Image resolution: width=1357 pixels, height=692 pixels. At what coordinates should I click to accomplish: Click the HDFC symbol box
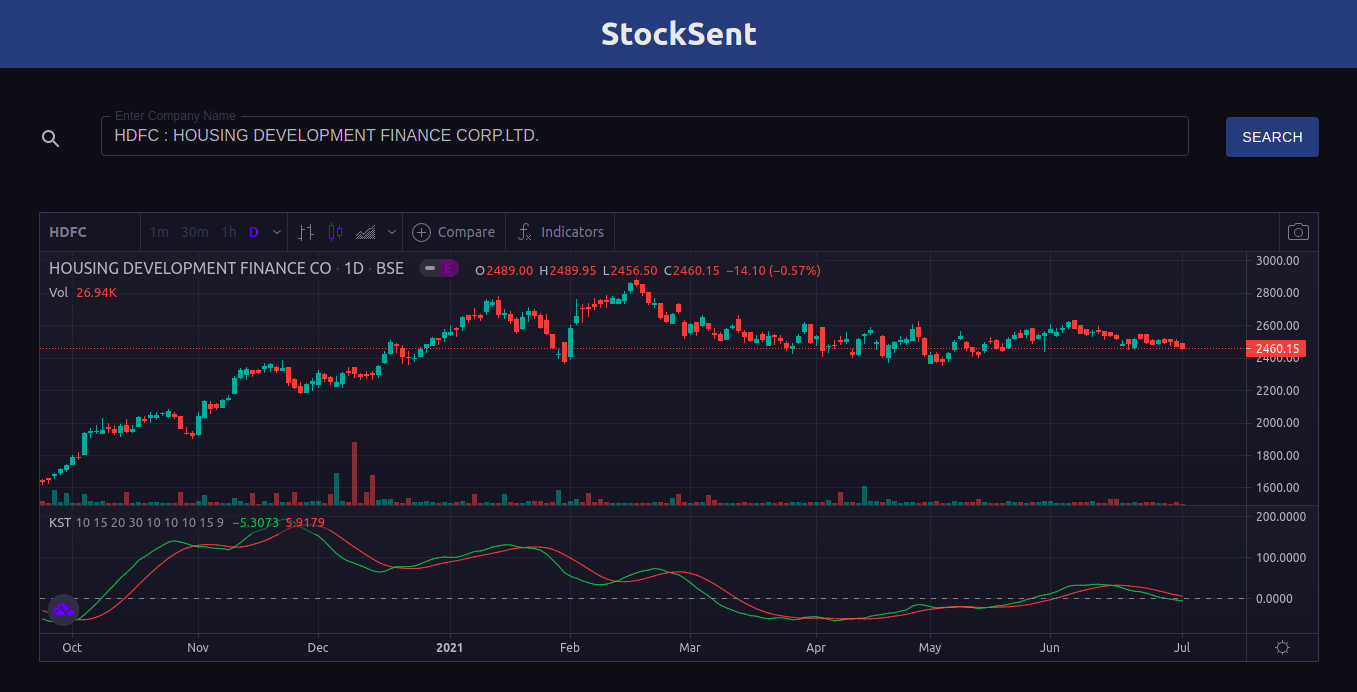90,232
